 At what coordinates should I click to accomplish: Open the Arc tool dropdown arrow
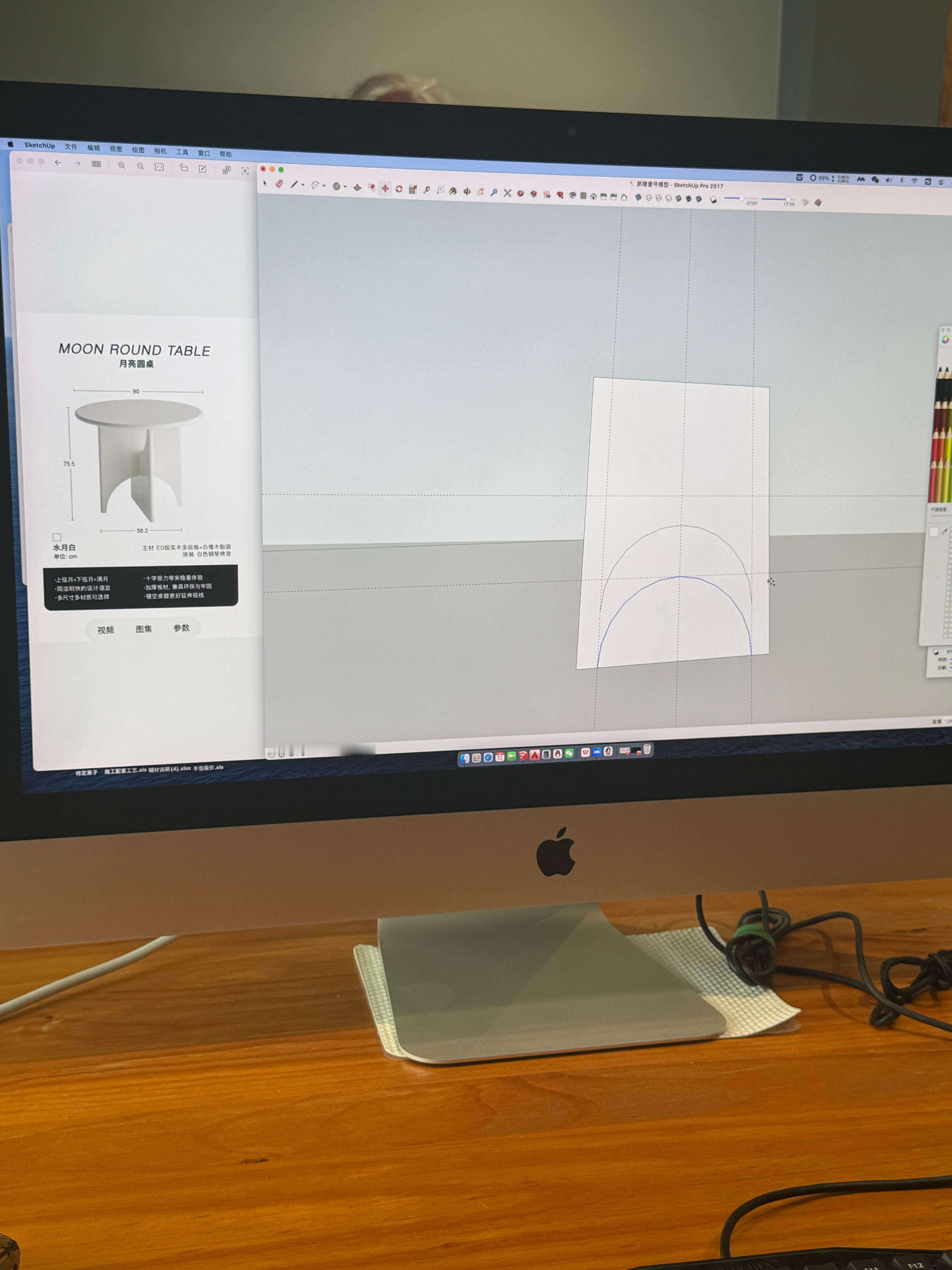[324, 186]
